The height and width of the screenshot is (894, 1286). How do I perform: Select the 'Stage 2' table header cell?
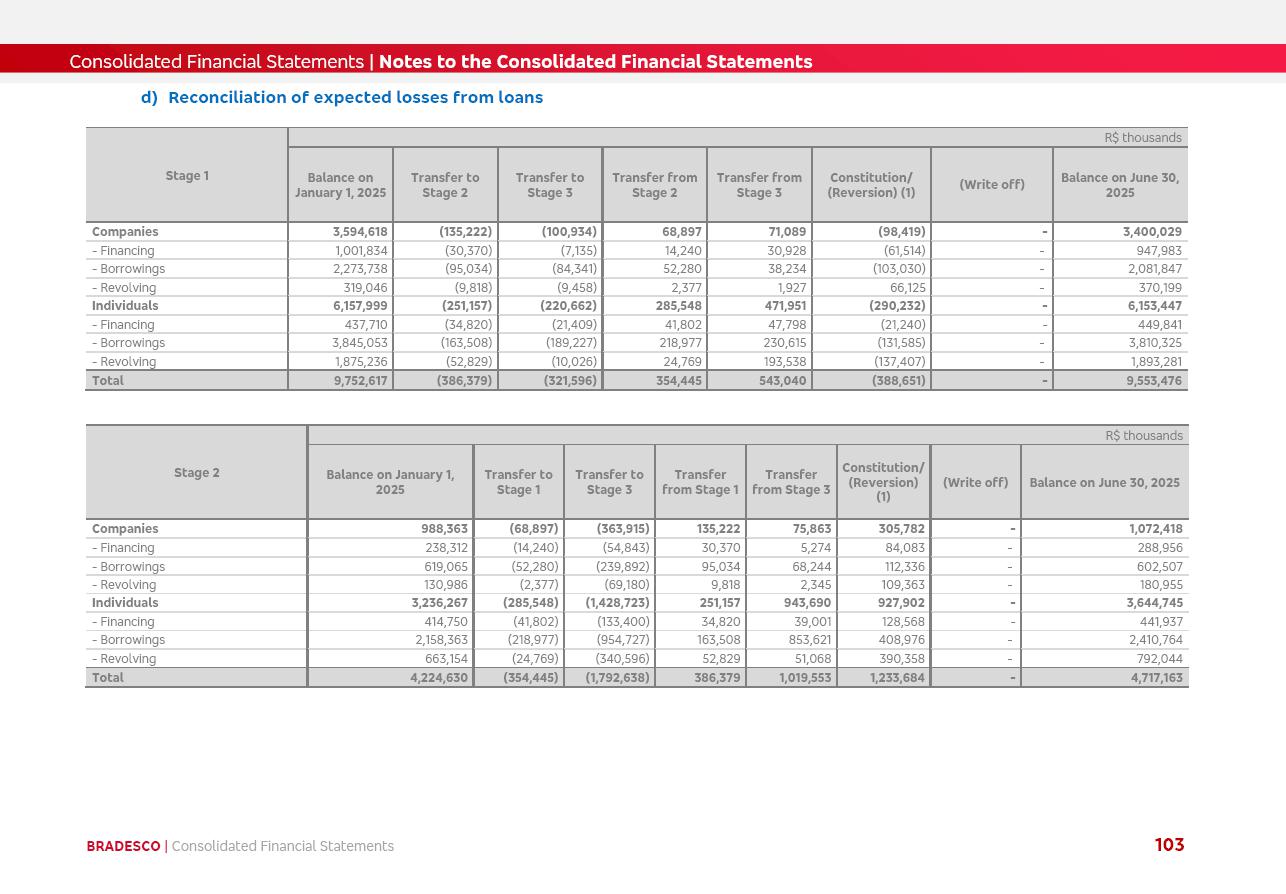(196, 473)
